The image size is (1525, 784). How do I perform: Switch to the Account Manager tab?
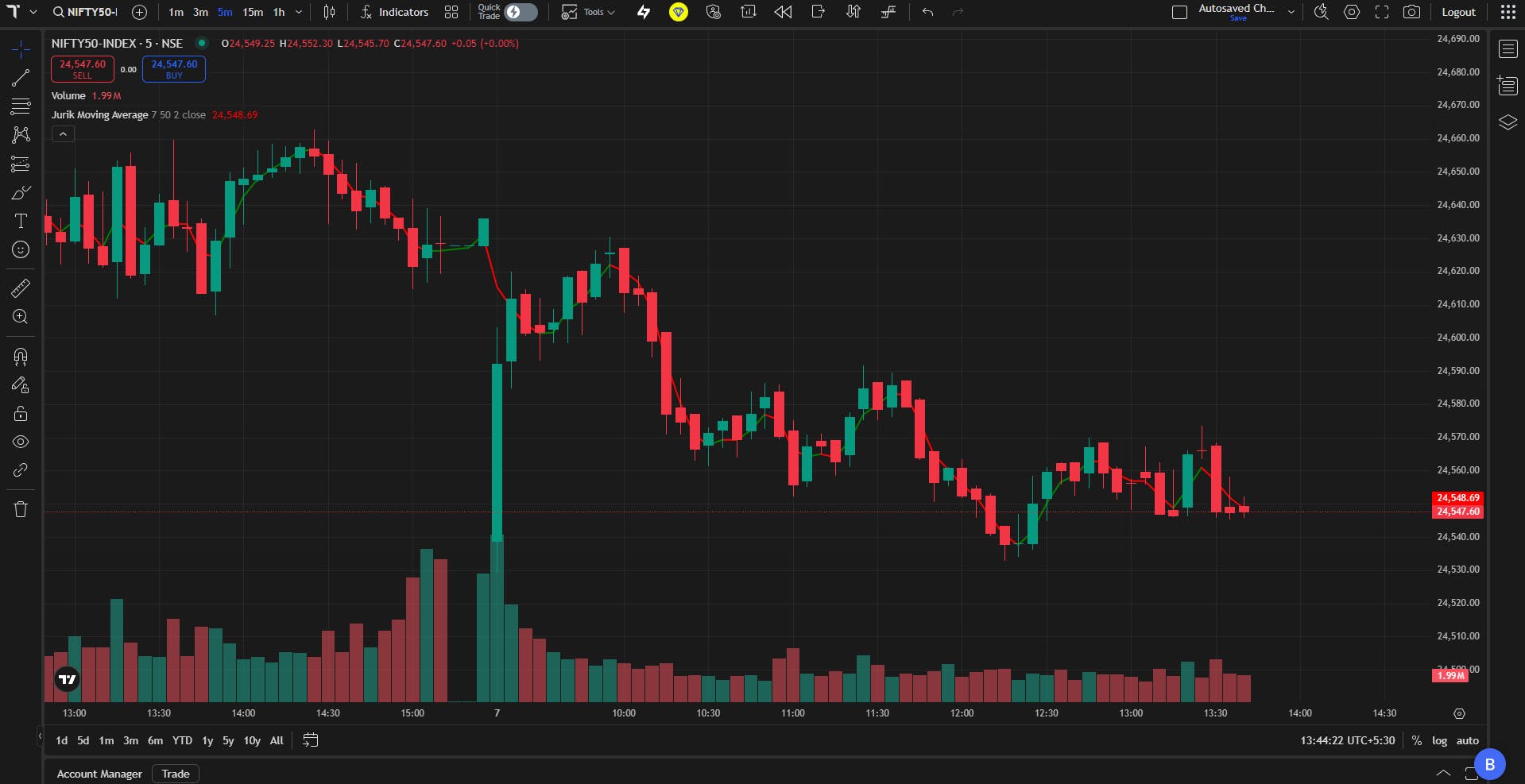tap(99, 774)
